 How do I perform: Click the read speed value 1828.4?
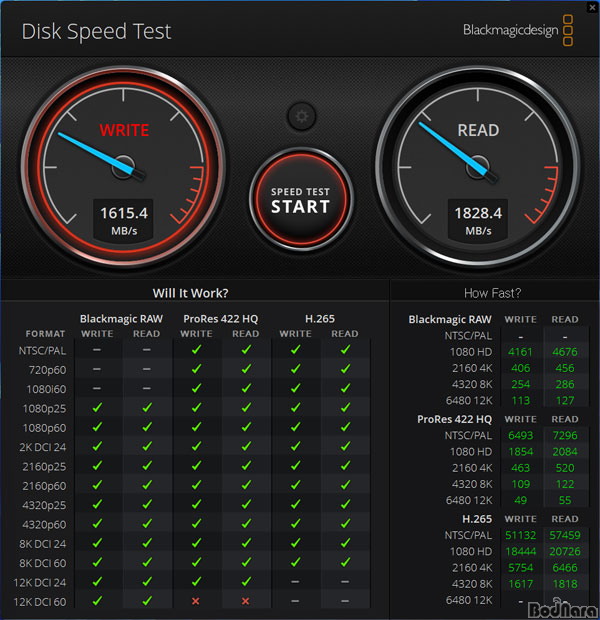pyautogui.click(x=478, y=213)
